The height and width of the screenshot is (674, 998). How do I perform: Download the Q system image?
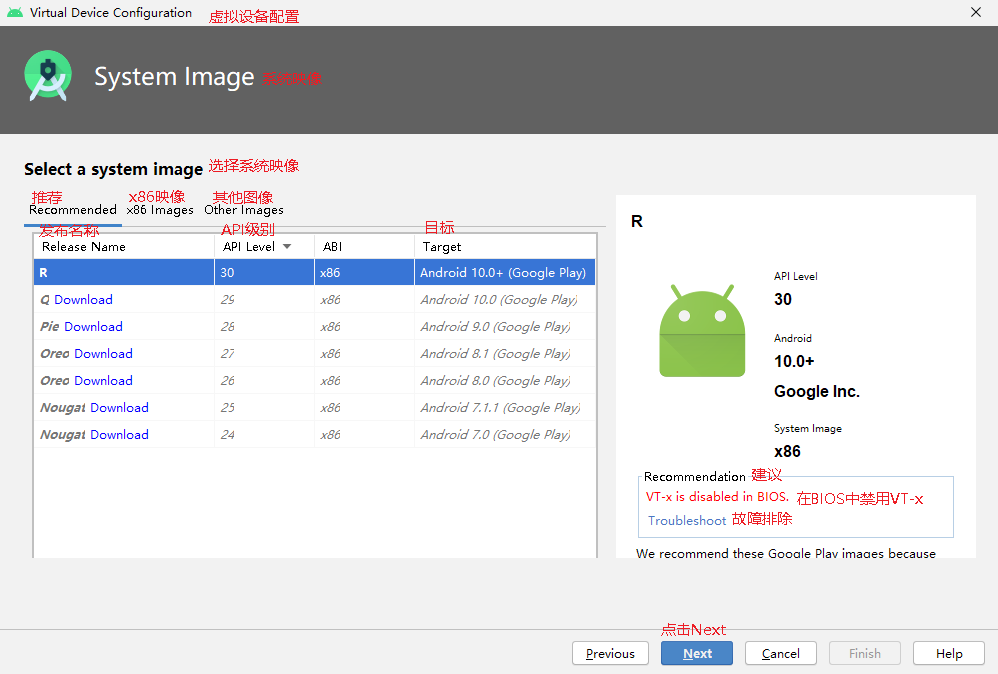pyautogui.click(x=83, y=300)
